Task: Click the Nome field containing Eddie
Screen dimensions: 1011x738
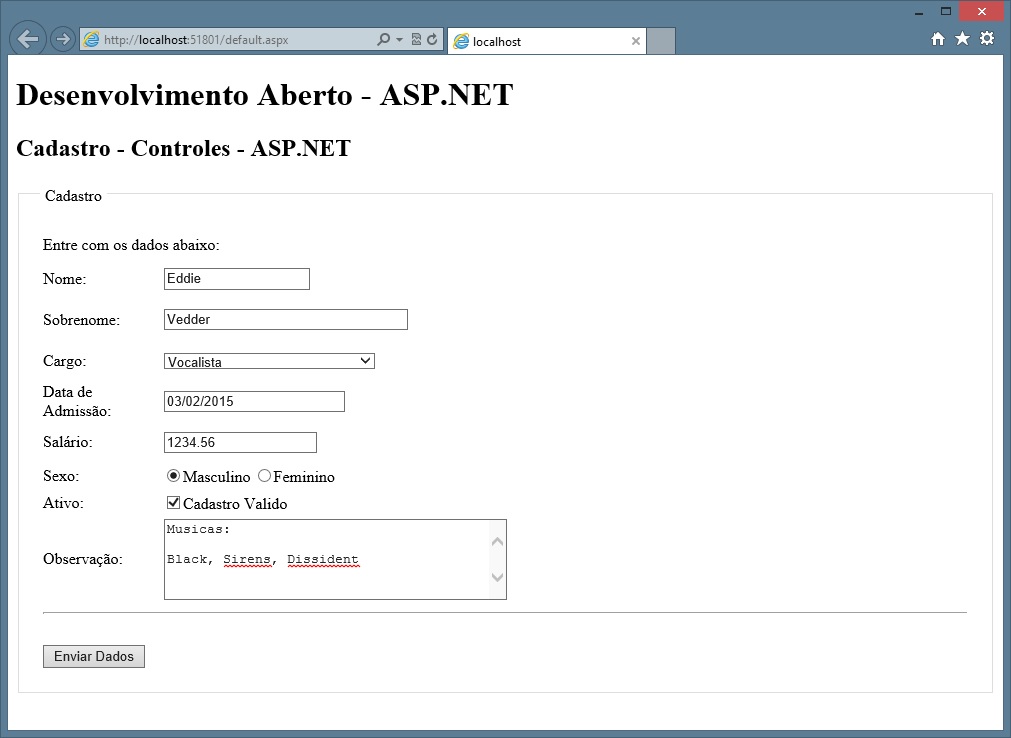Action: point(237,279)
